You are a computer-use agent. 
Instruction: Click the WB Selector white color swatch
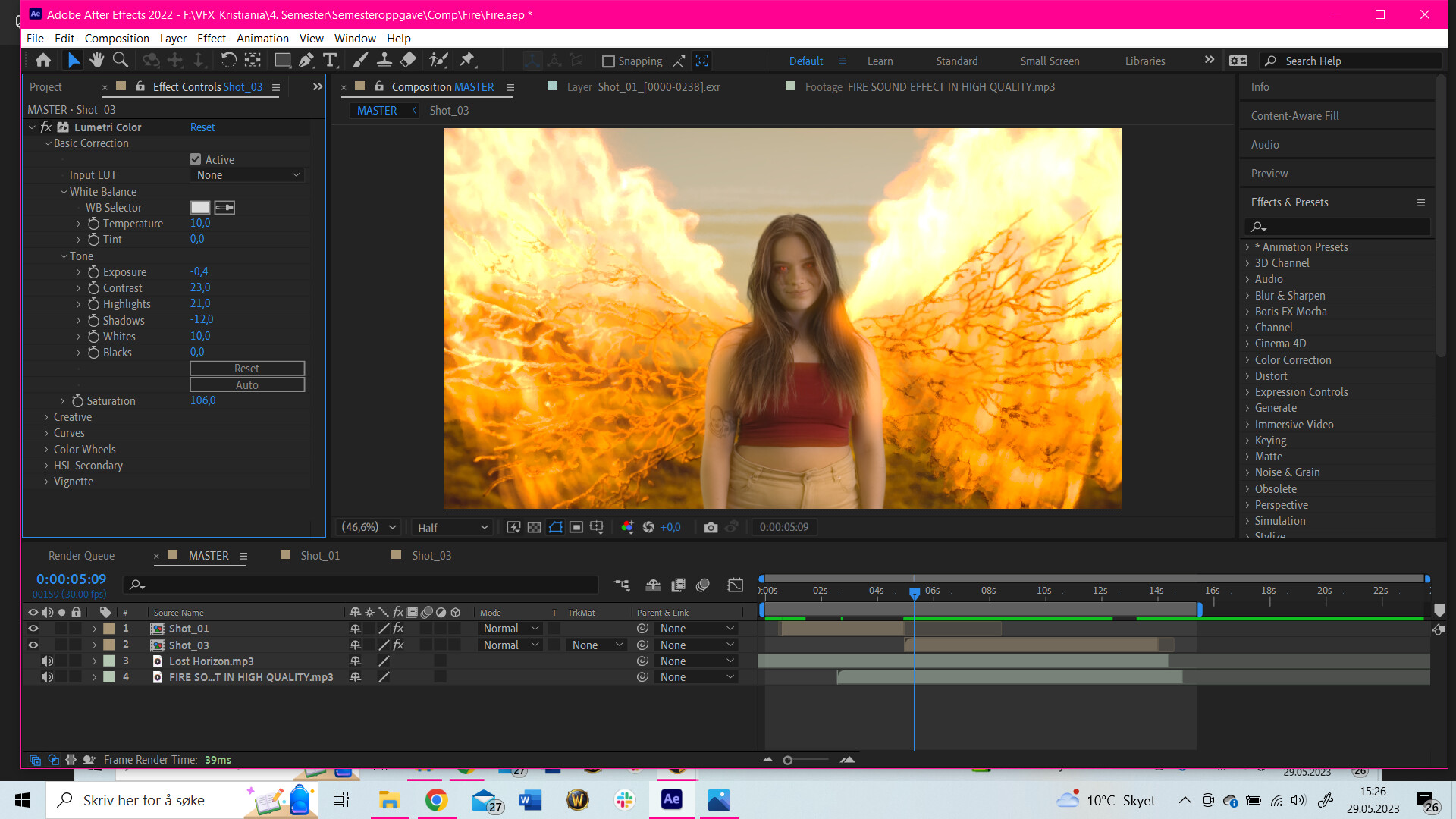[199, 207]
